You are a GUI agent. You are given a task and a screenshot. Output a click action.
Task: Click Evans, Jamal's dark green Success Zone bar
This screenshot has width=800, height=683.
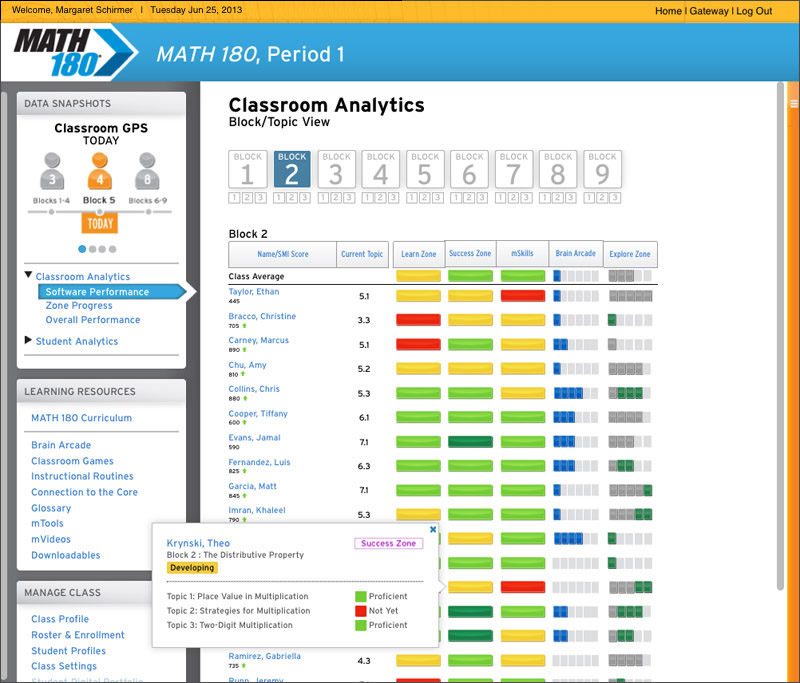tap(470, 442)
